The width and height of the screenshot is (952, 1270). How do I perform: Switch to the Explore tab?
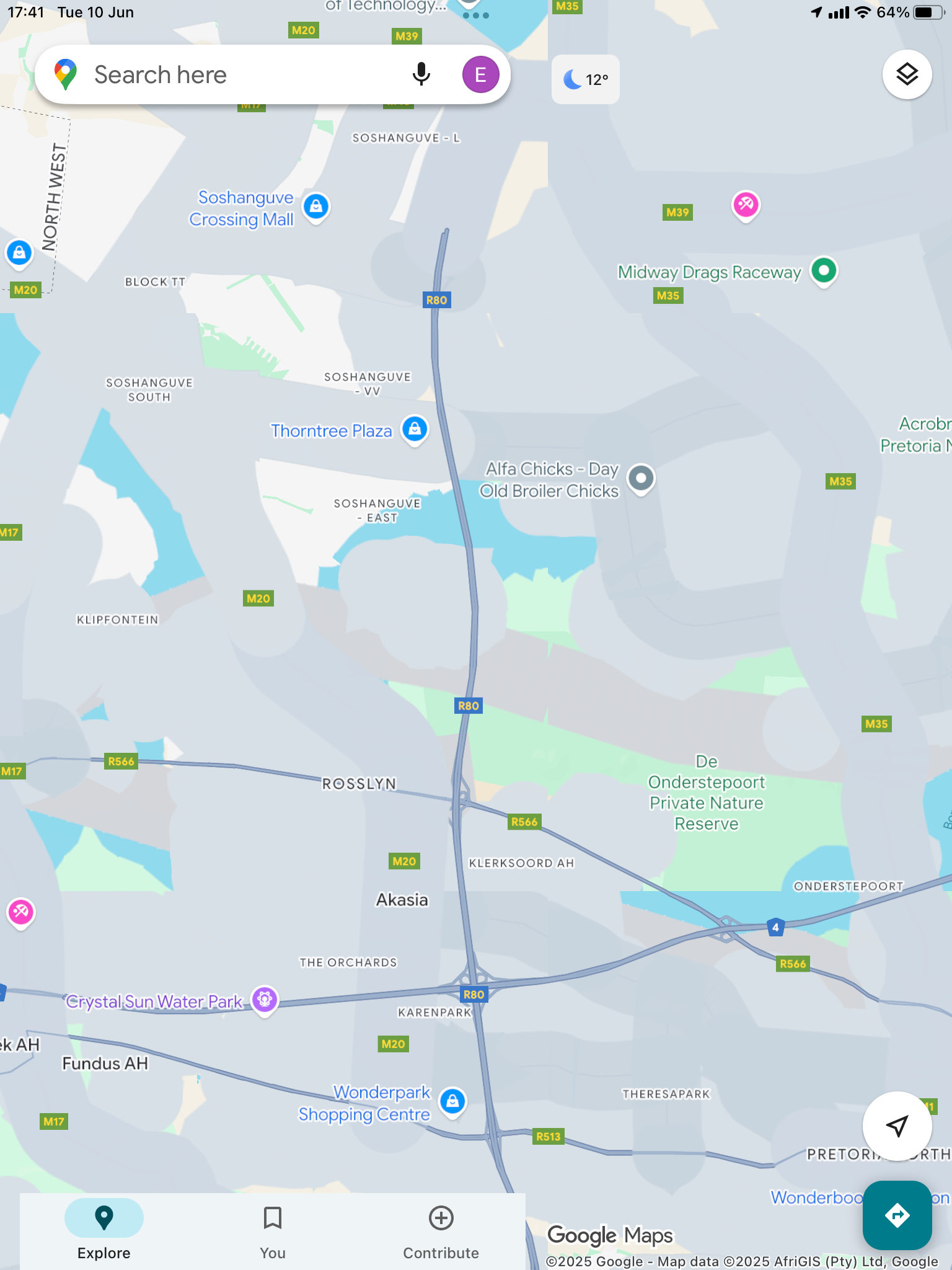click(x=104, y=1230)
